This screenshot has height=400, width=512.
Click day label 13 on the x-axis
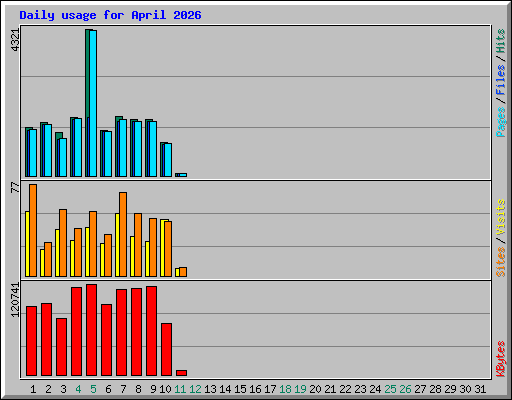(x=210, y=389)
